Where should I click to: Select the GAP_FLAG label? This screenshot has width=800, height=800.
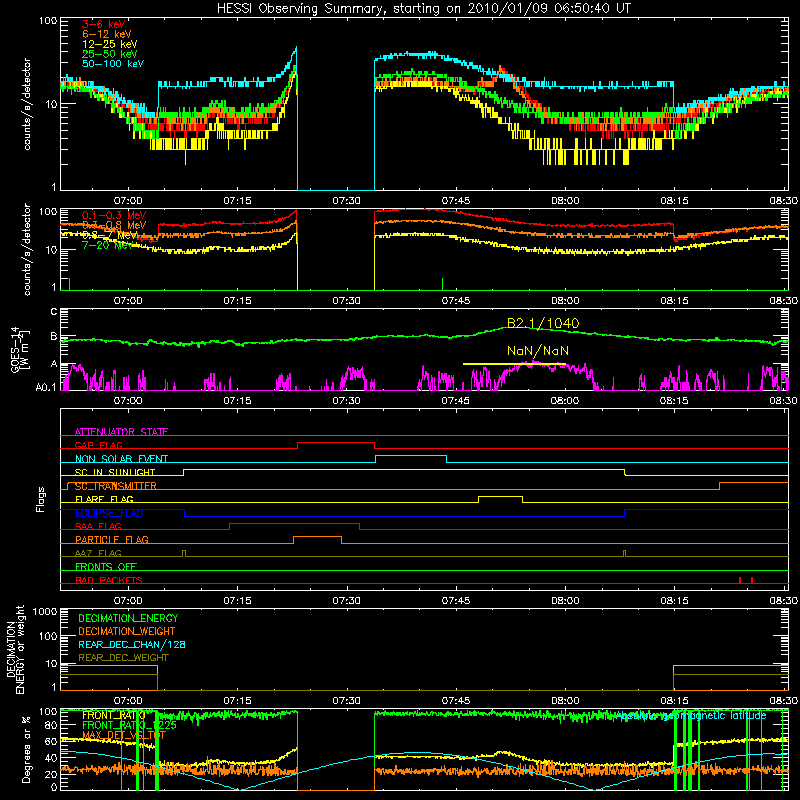pos(98,445)
